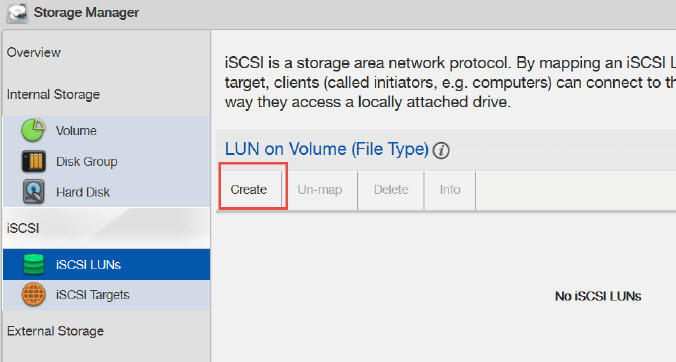The image size is (676, 362).
Task: Click the Un-map button
Action: click(320, 190)
